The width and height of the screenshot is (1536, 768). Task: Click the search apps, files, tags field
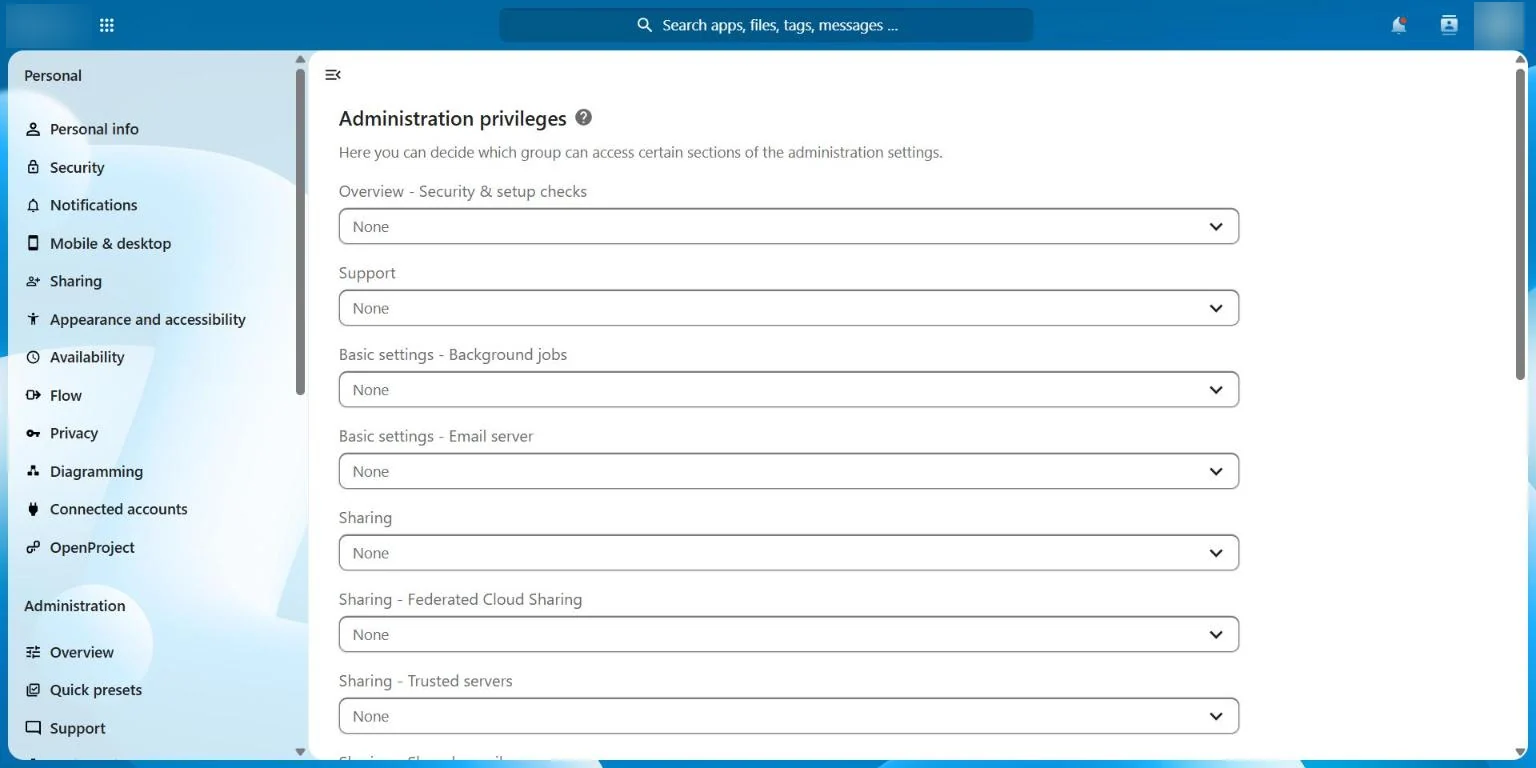766,25
